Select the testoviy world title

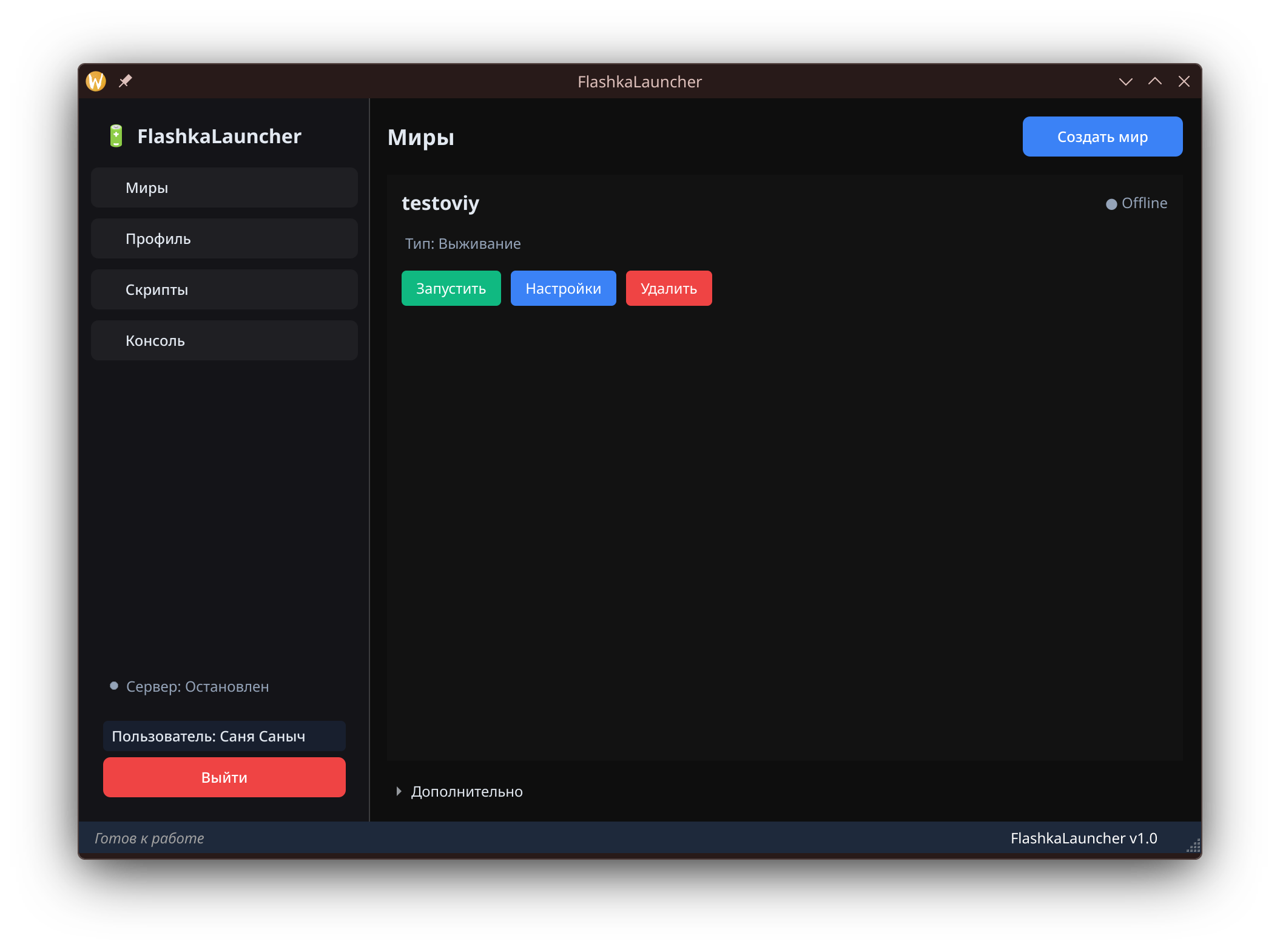click(440, 203)
